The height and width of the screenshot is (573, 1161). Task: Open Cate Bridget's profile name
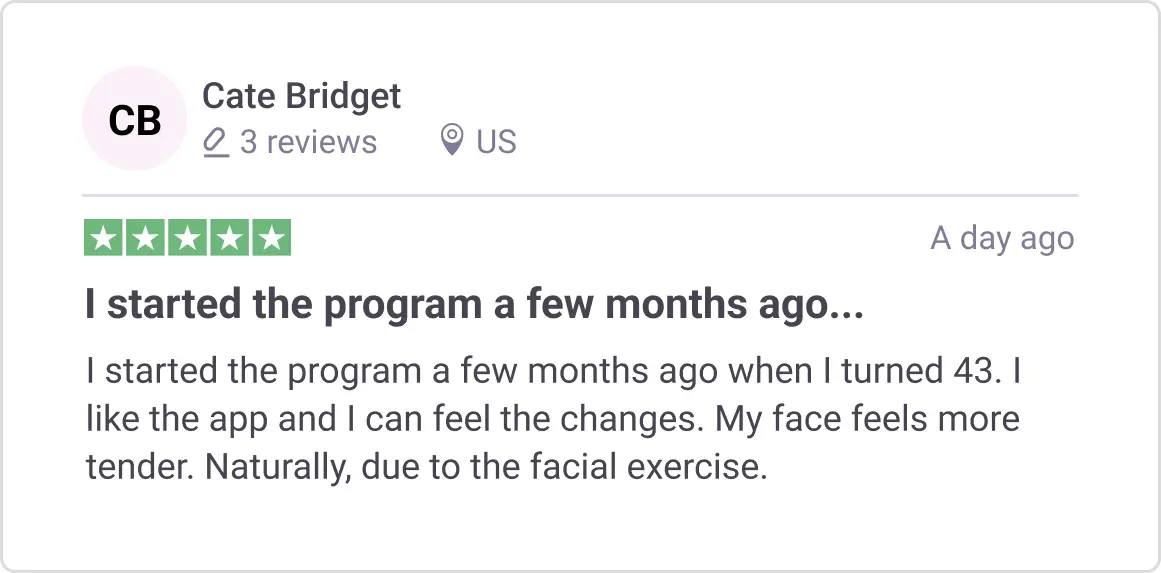[301, 96]
